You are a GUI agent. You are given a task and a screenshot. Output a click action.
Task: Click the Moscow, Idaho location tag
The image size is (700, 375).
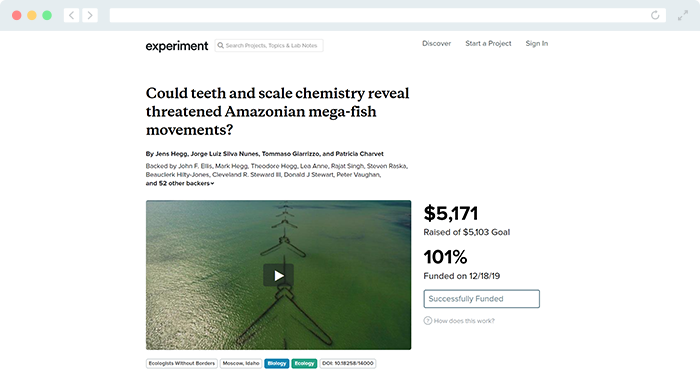tap(241, 363)
